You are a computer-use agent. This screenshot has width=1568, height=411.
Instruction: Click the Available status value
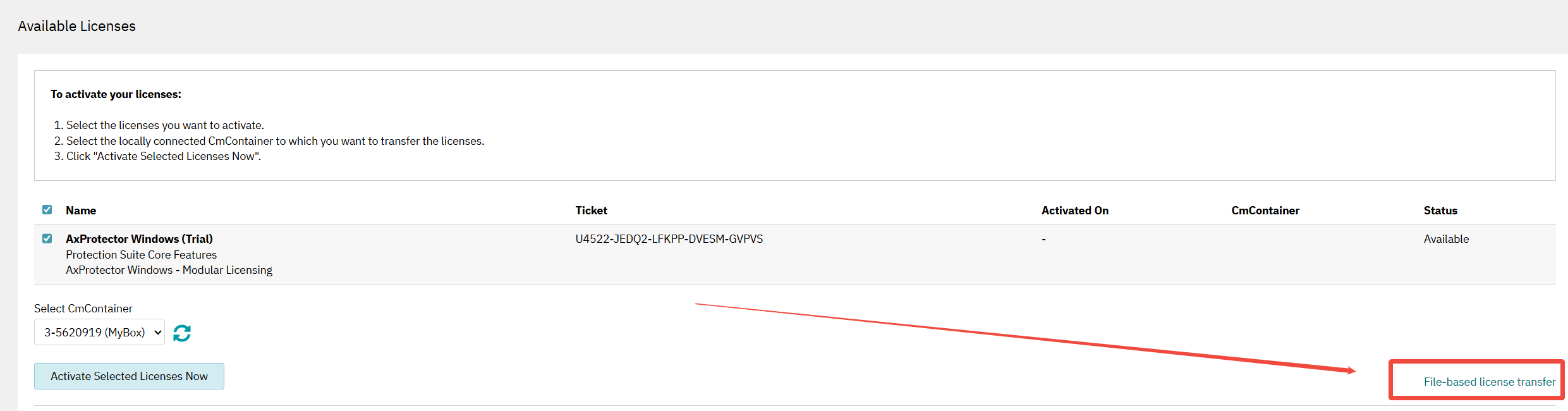tap(1446, 239)
